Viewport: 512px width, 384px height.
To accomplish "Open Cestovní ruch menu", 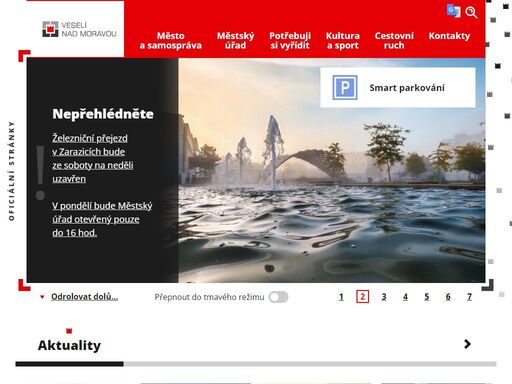I will pyautogui.click(x=394, y=40).
